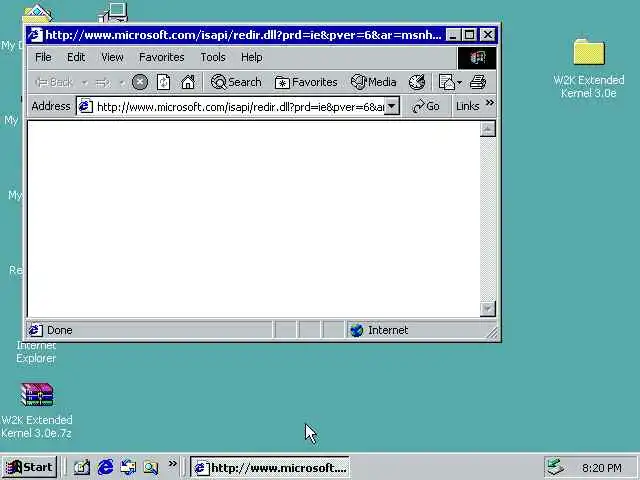Open the Favorites pane from toolbar
Screen dimensions: 640x480
306,82
